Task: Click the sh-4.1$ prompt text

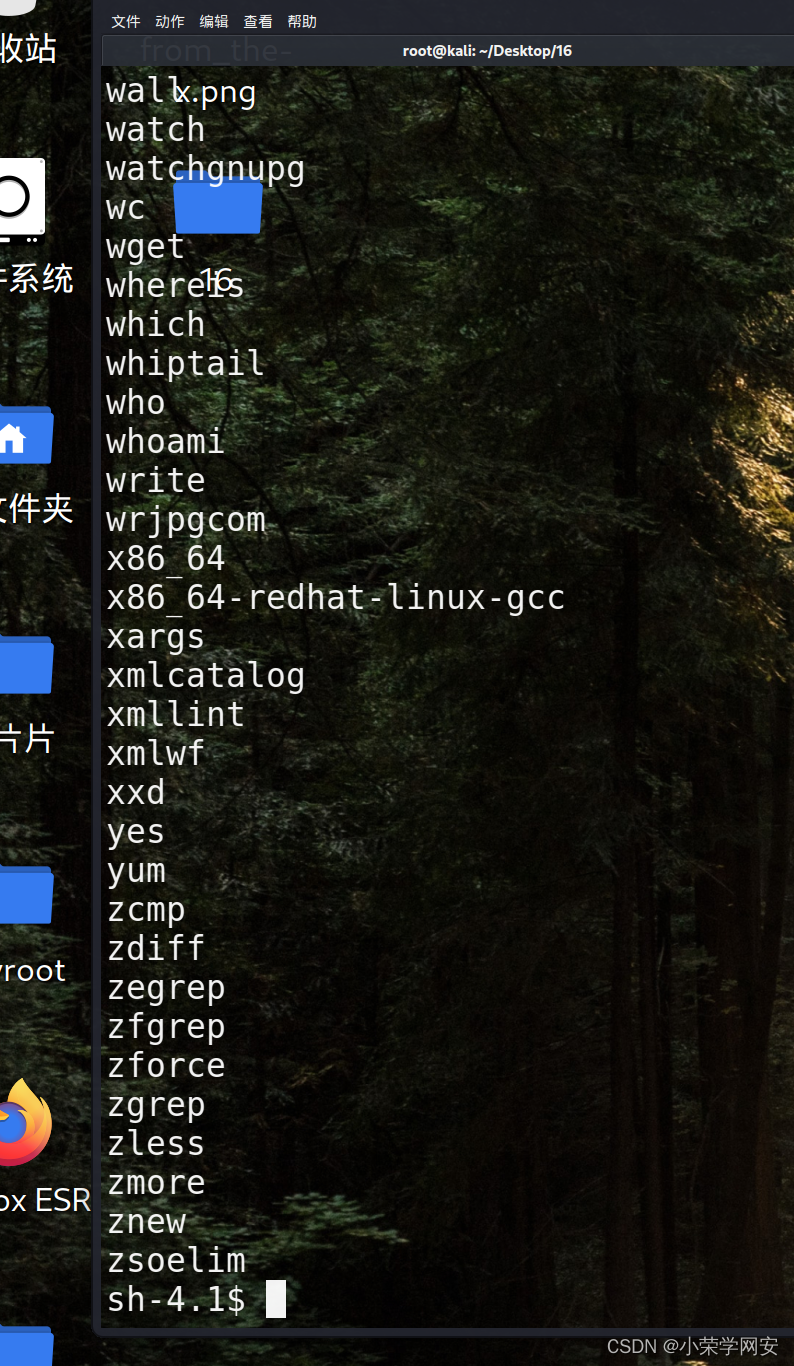Action: pyautogui.click(x=175, y=1299)
